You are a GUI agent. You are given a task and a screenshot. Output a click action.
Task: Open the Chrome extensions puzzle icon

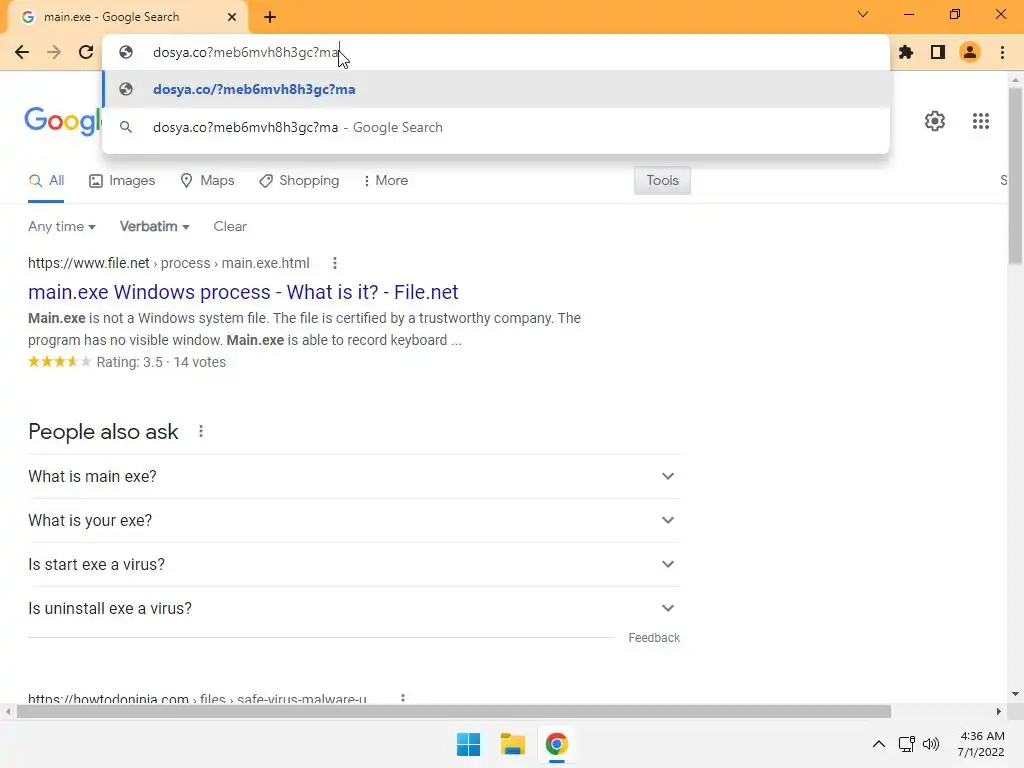pos(906,52)
